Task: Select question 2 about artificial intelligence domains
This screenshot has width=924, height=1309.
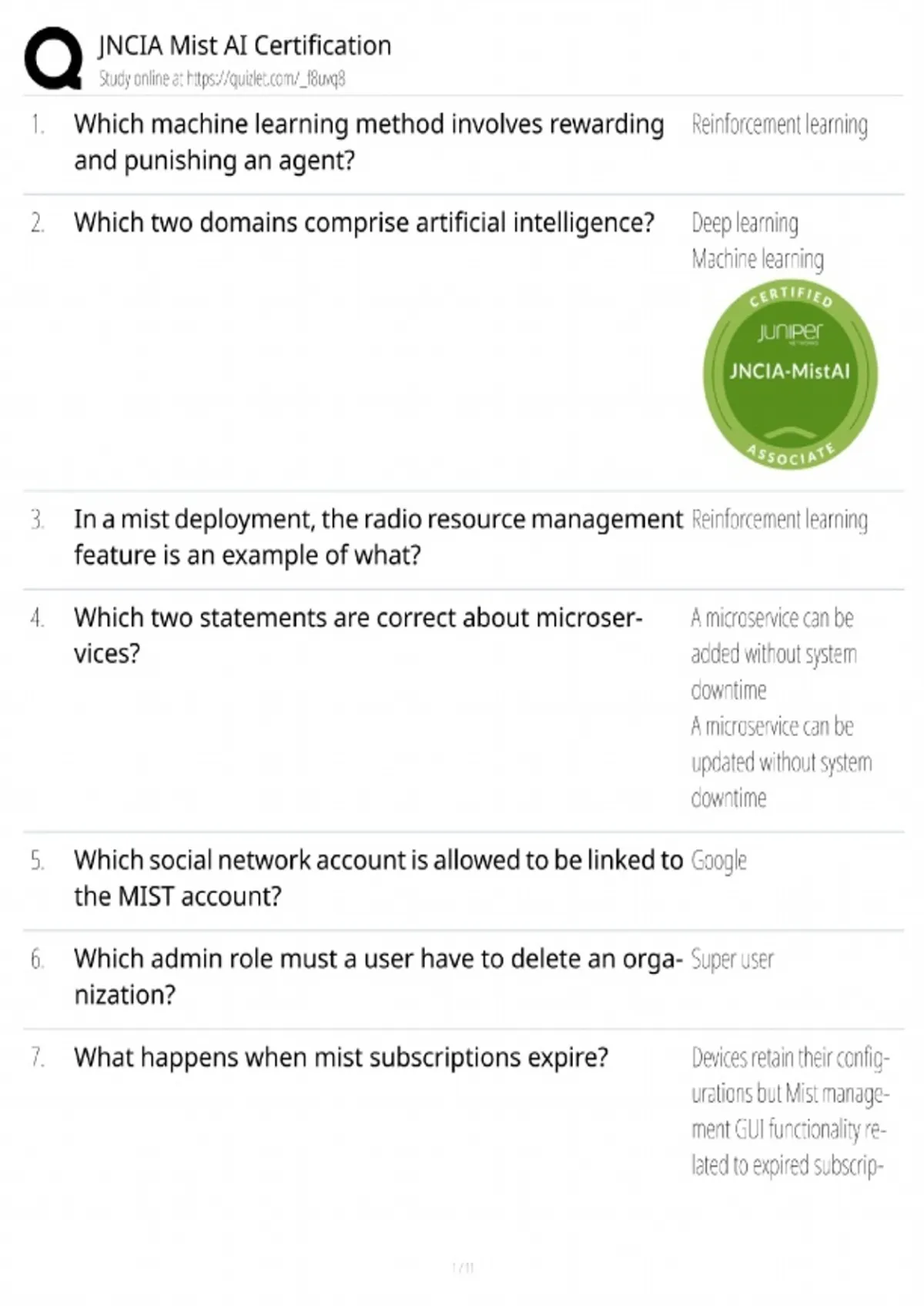Action: [x=364, y=223]
